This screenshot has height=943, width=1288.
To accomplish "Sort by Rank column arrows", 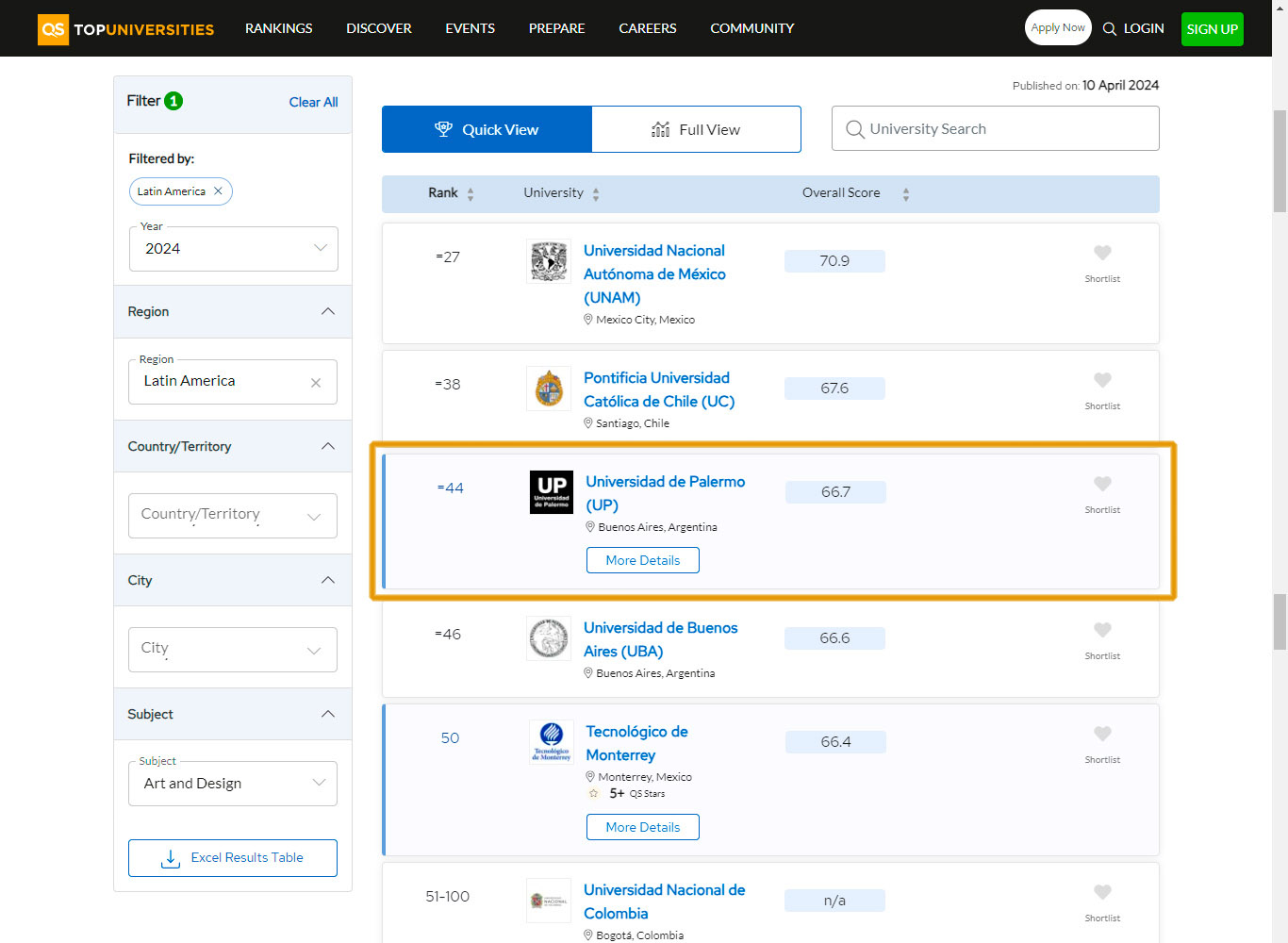I will tap(471, 194).
